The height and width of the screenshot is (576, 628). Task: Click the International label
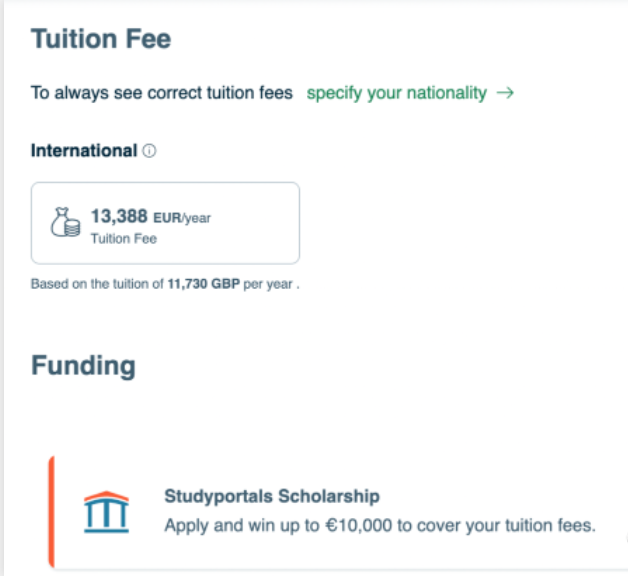coord(84,151)
